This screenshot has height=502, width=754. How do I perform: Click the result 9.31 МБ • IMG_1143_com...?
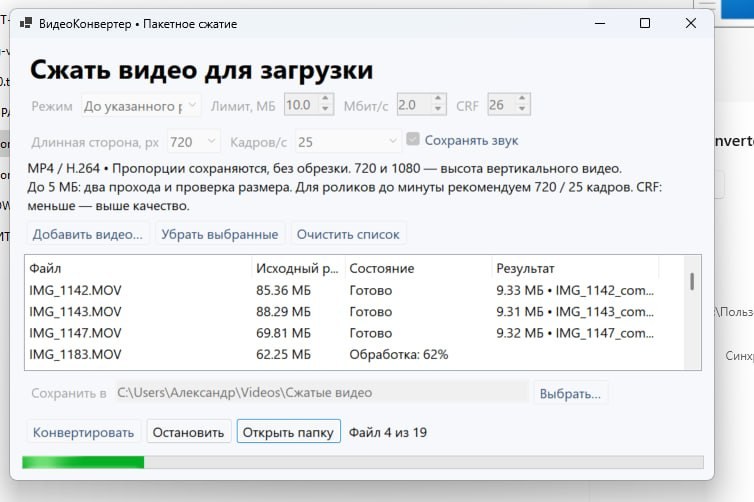pyautogui.click(x=575, y=312)
